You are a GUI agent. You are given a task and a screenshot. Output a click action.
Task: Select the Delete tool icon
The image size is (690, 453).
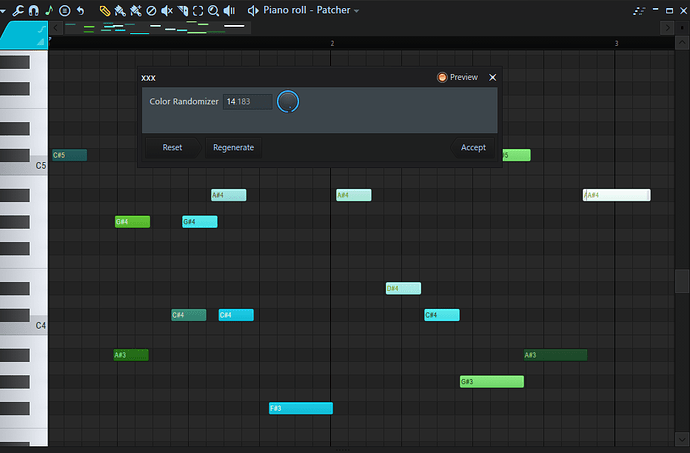click(x=151, y=10)
